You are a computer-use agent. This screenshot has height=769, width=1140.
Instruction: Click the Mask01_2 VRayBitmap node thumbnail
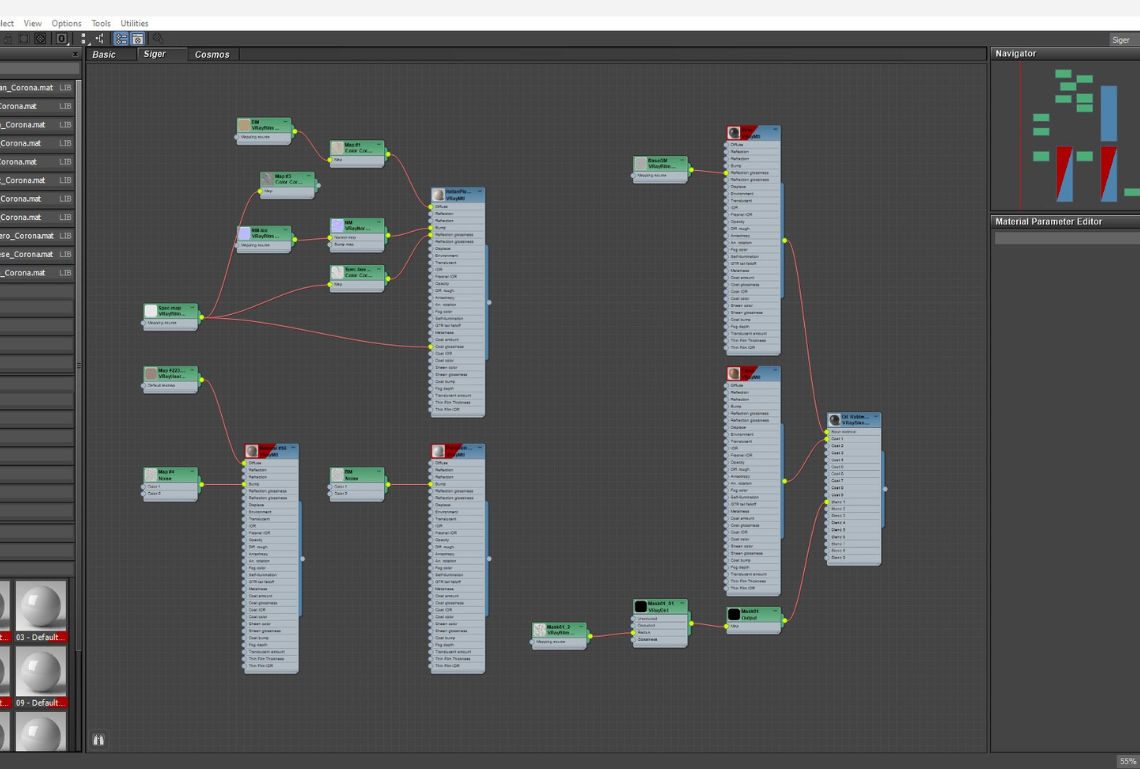pyautogui.click(x=539, y=629)
